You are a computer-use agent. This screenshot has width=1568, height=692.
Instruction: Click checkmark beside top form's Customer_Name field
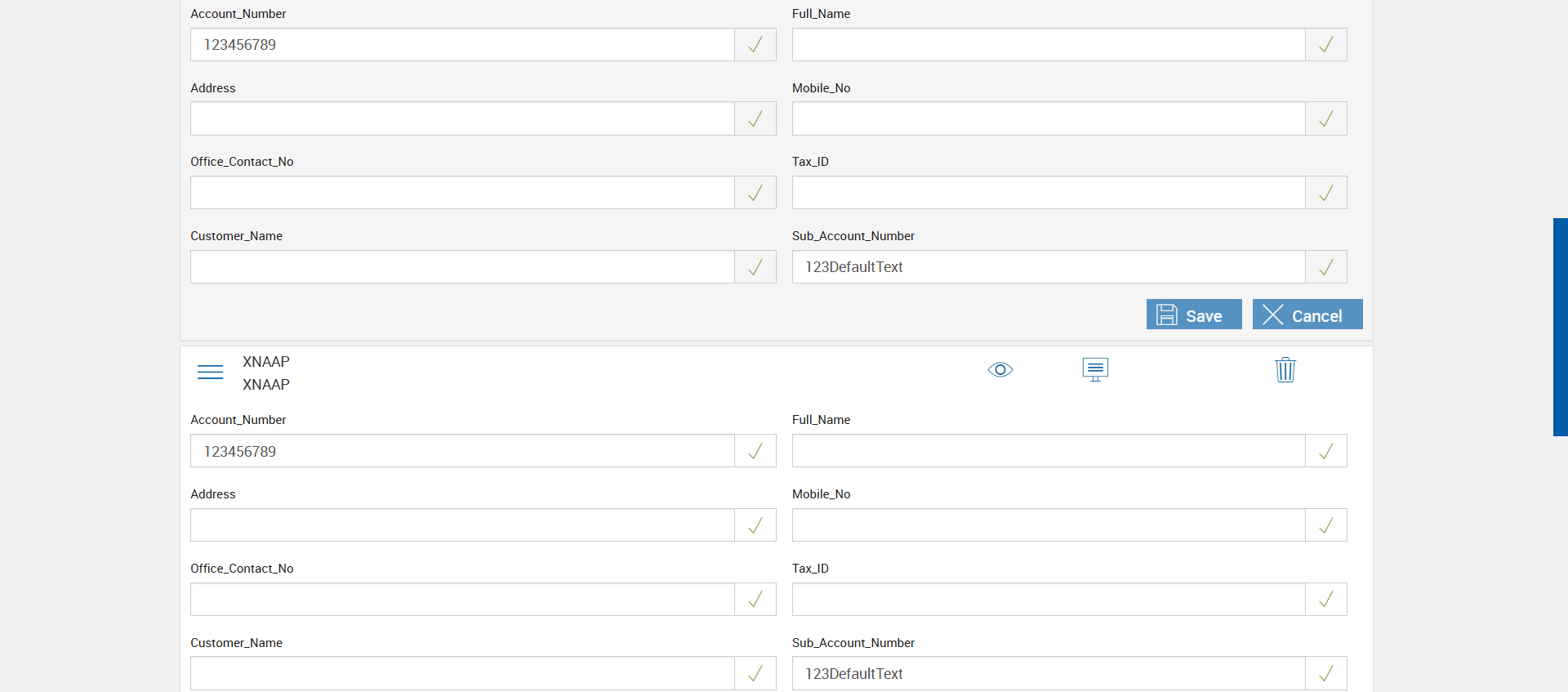(x=755, y=267)
